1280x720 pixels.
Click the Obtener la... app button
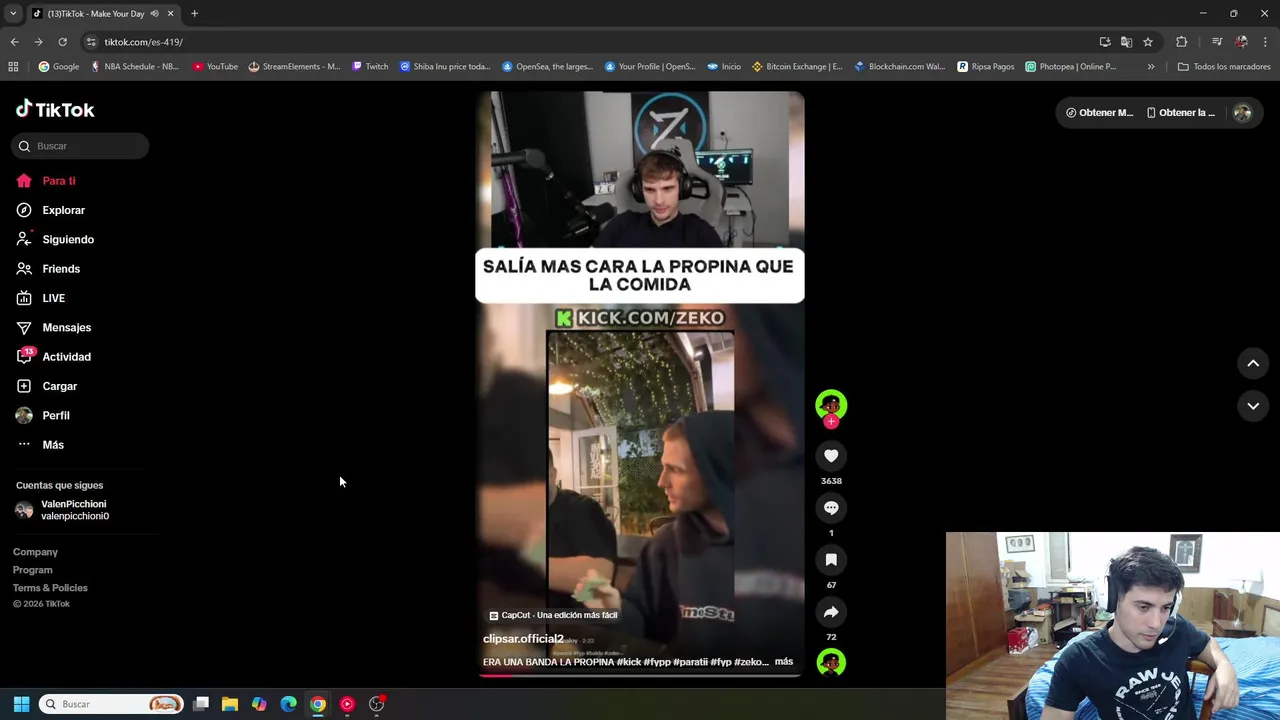tap(1181, 113)
